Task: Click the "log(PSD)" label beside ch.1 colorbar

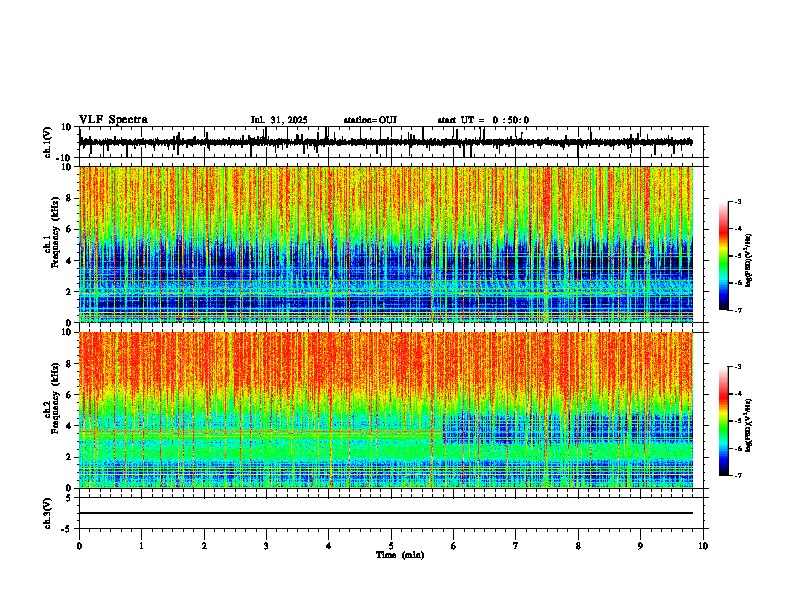Action: click(749, 261)
